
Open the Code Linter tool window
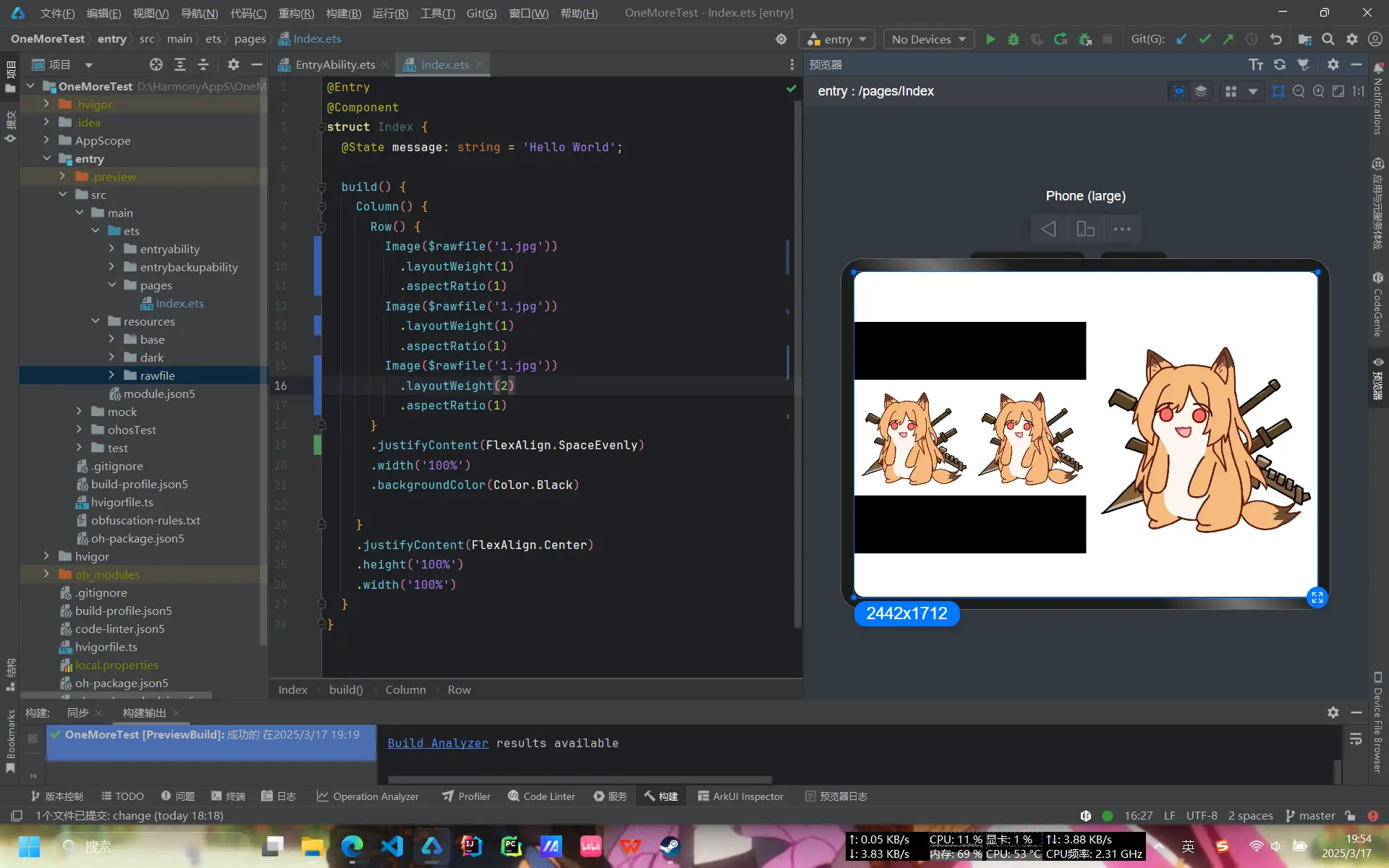tap(541, 796)
